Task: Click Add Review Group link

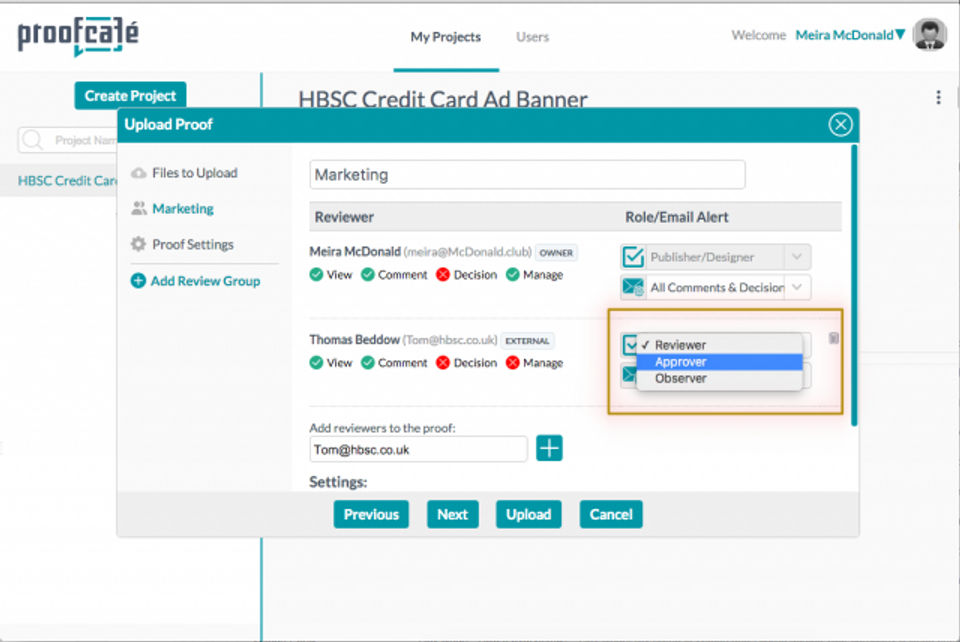Action: [x=205, y=281]
